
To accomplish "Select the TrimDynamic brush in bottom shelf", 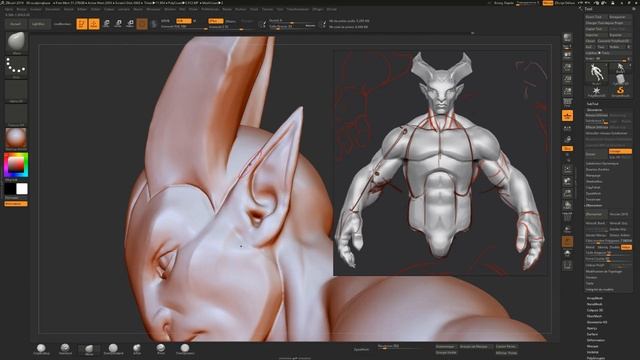I will click(x=185, y=349).
